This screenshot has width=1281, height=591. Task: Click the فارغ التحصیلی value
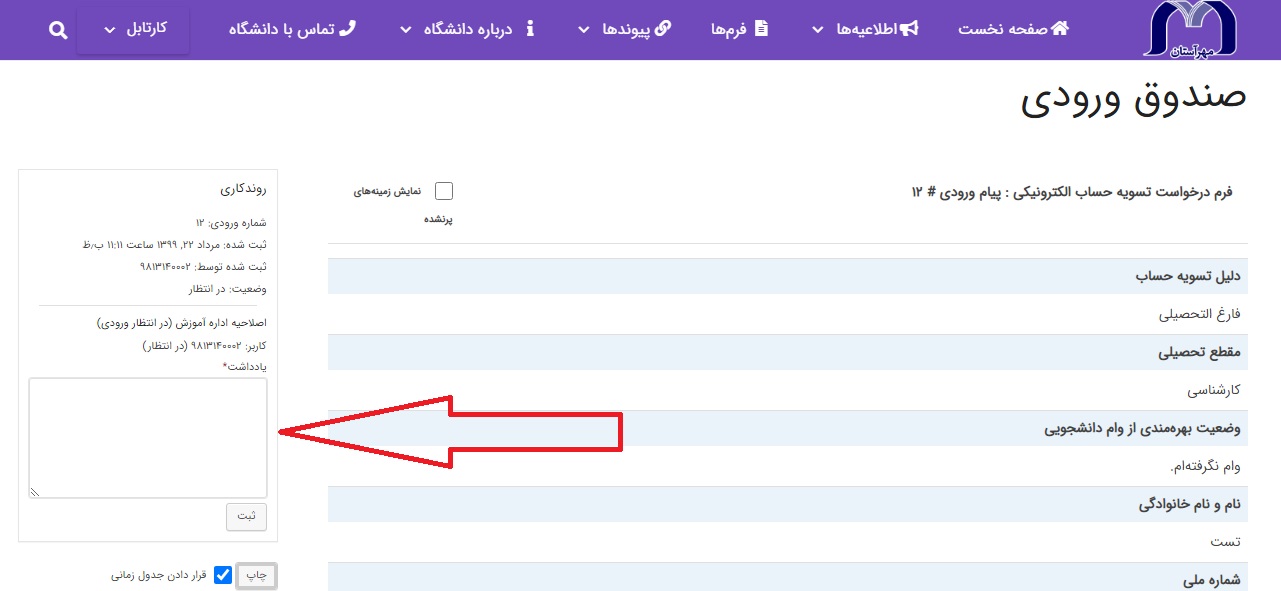point(1200,314)
